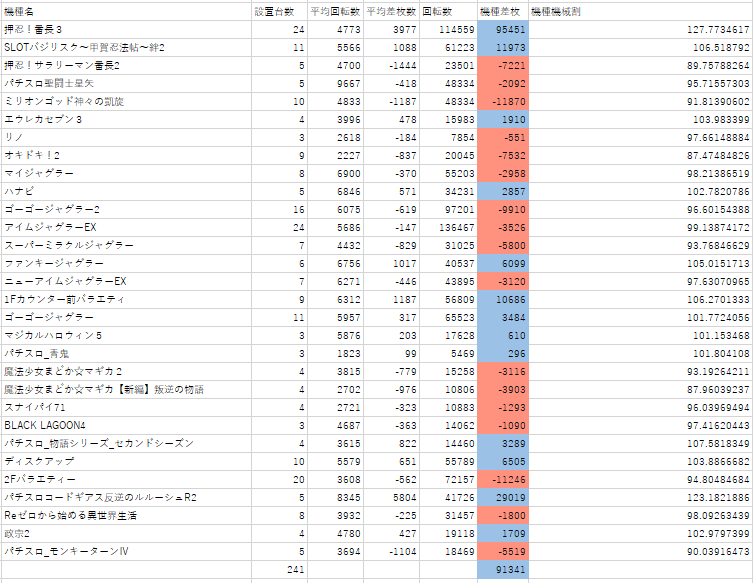Select the 機種機械割 header cell
This screenshot has height=583, width=753.
(641, 12)
